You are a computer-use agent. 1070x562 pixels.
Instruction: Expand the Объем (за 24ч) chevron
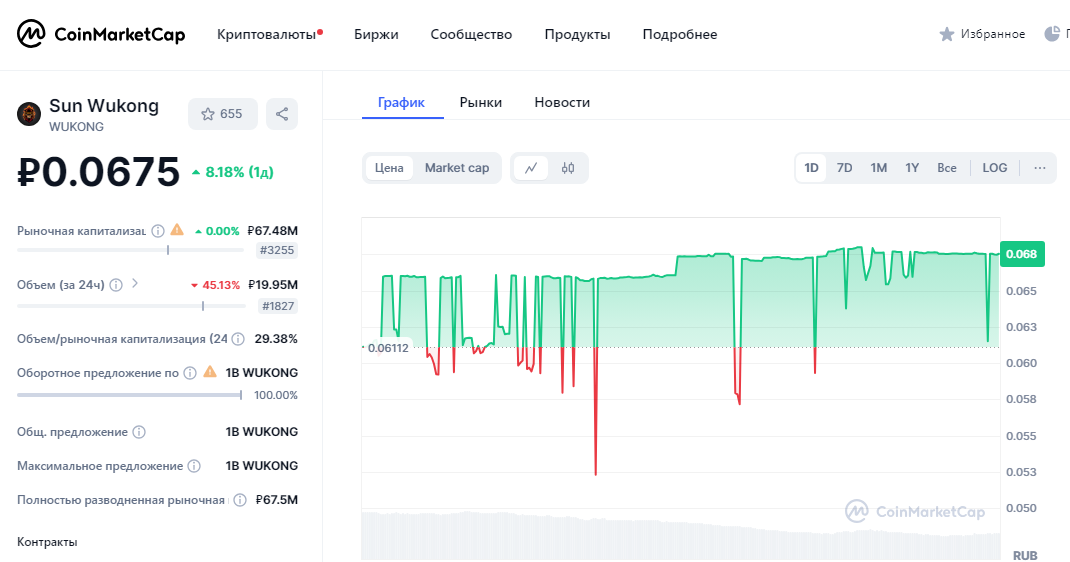(135, 284)
